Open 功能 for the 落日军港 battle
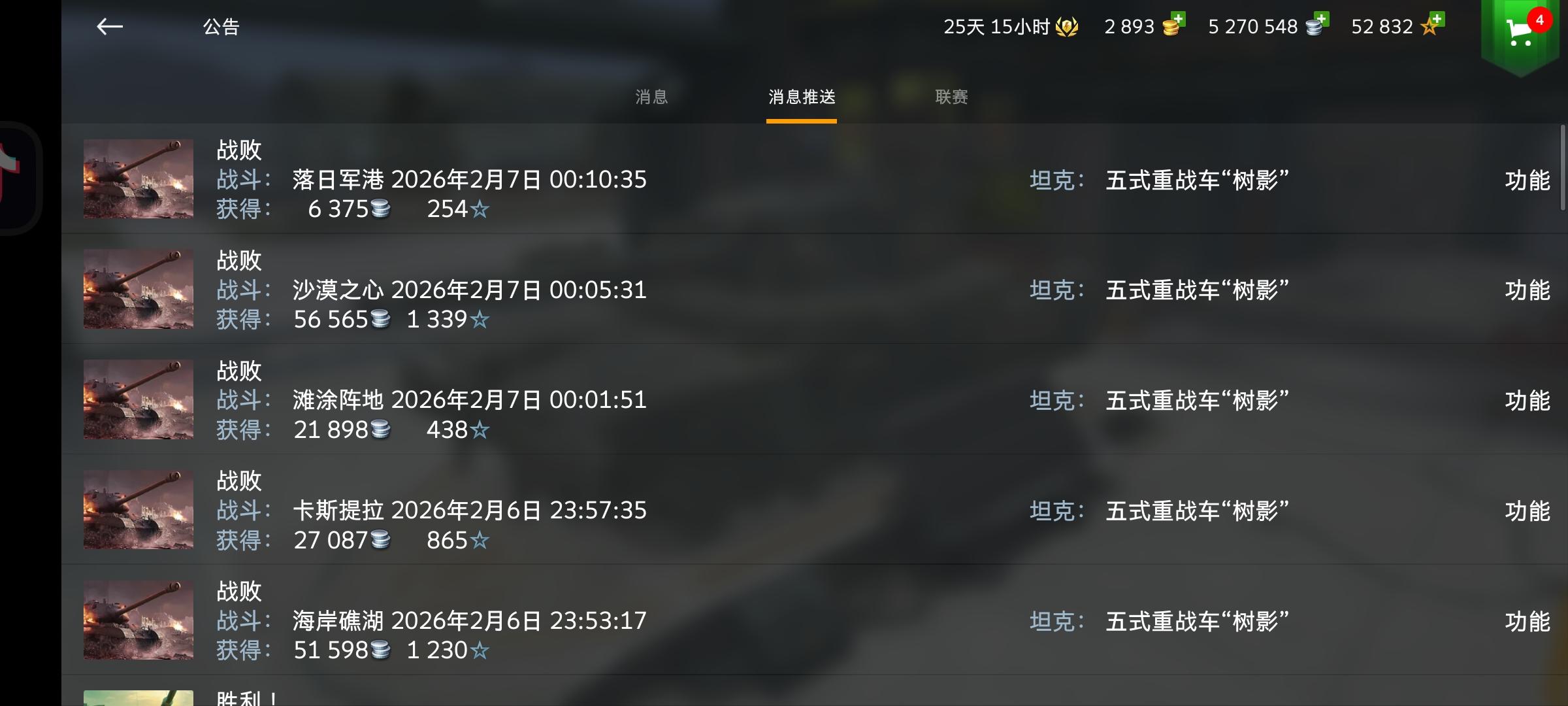 coord(1527,180)
